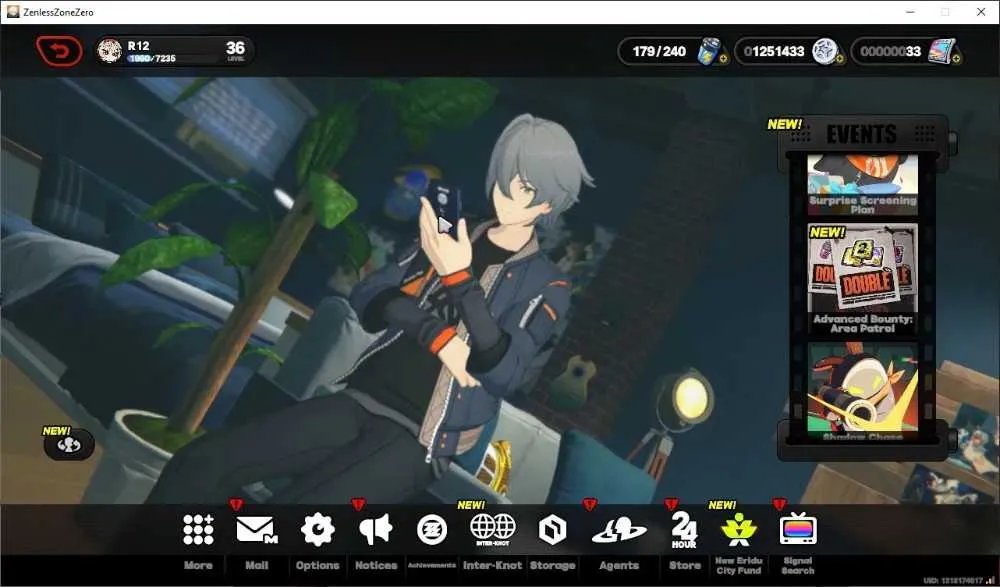Open the Notices megaphone icon
The height and width of the screenshot is (587, 1000).
[376, 530]
